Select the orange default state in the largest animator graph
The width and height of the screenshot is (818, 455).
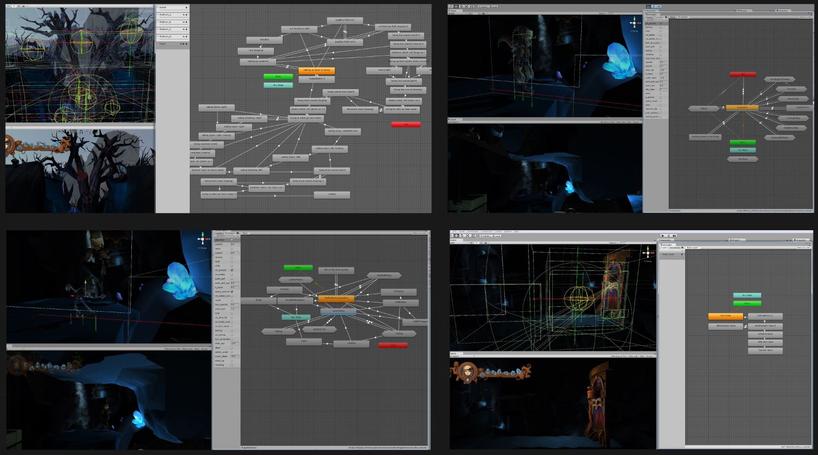[316, 71]
